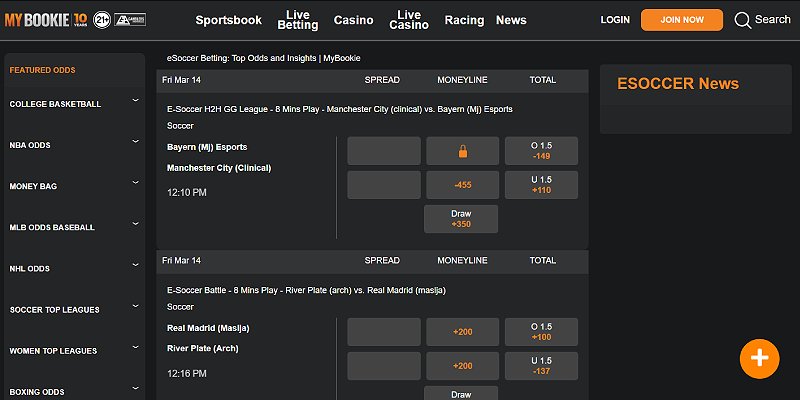The width and height of the screenshot is (800, 400).
Task: Click the ESOCCER News heading
Action: point(678,84)
